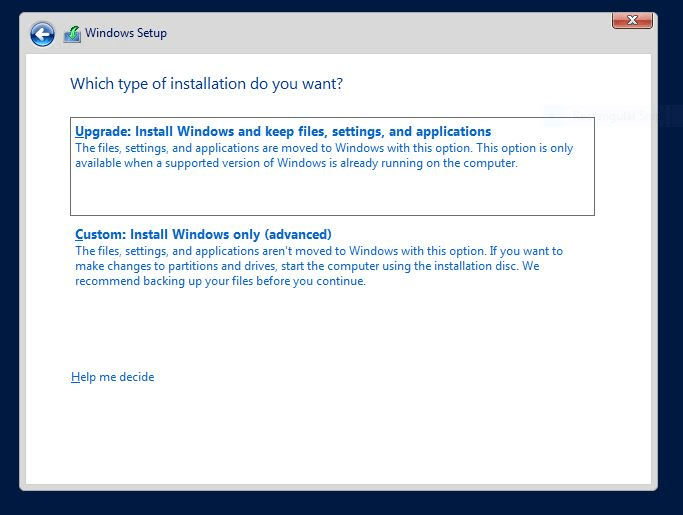Choose Custom: Install Windows only (advanced)
This screenshot has width=683, height=515.
point(203,234)
